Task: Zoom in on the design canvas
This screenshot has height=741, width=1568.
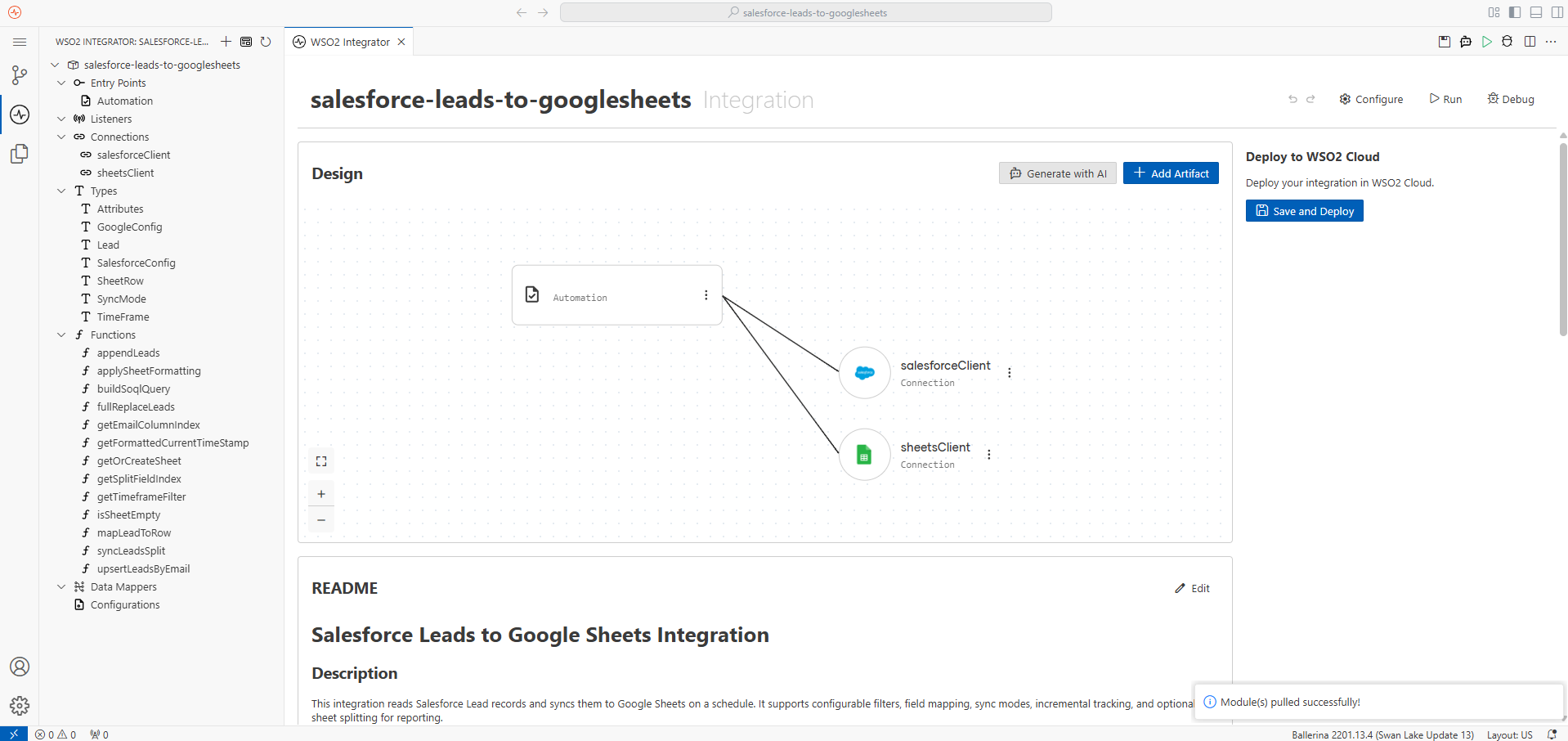Action: pos(321,494)
